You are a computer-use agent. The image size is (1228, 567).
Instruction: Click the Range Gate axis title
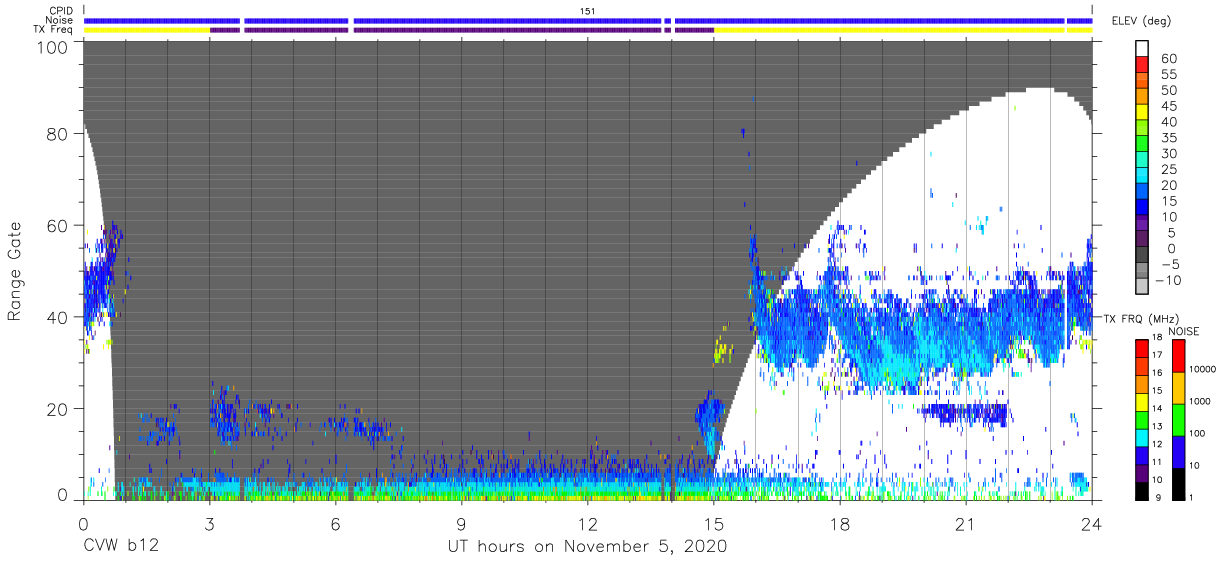pyautogui.click(x=15, y=270)
